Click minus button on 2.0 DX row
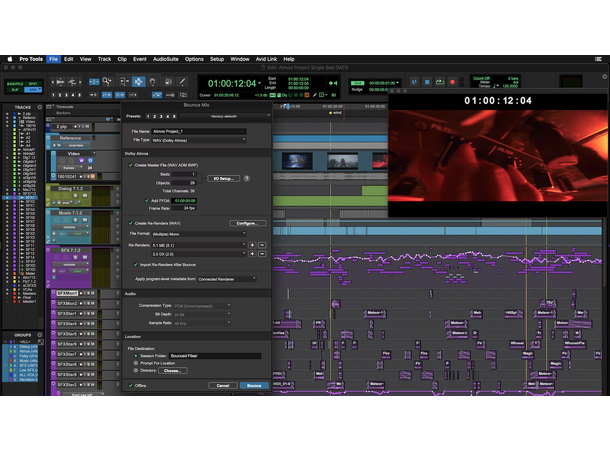This screenshot has width=610, height=450. pos(262,254)
